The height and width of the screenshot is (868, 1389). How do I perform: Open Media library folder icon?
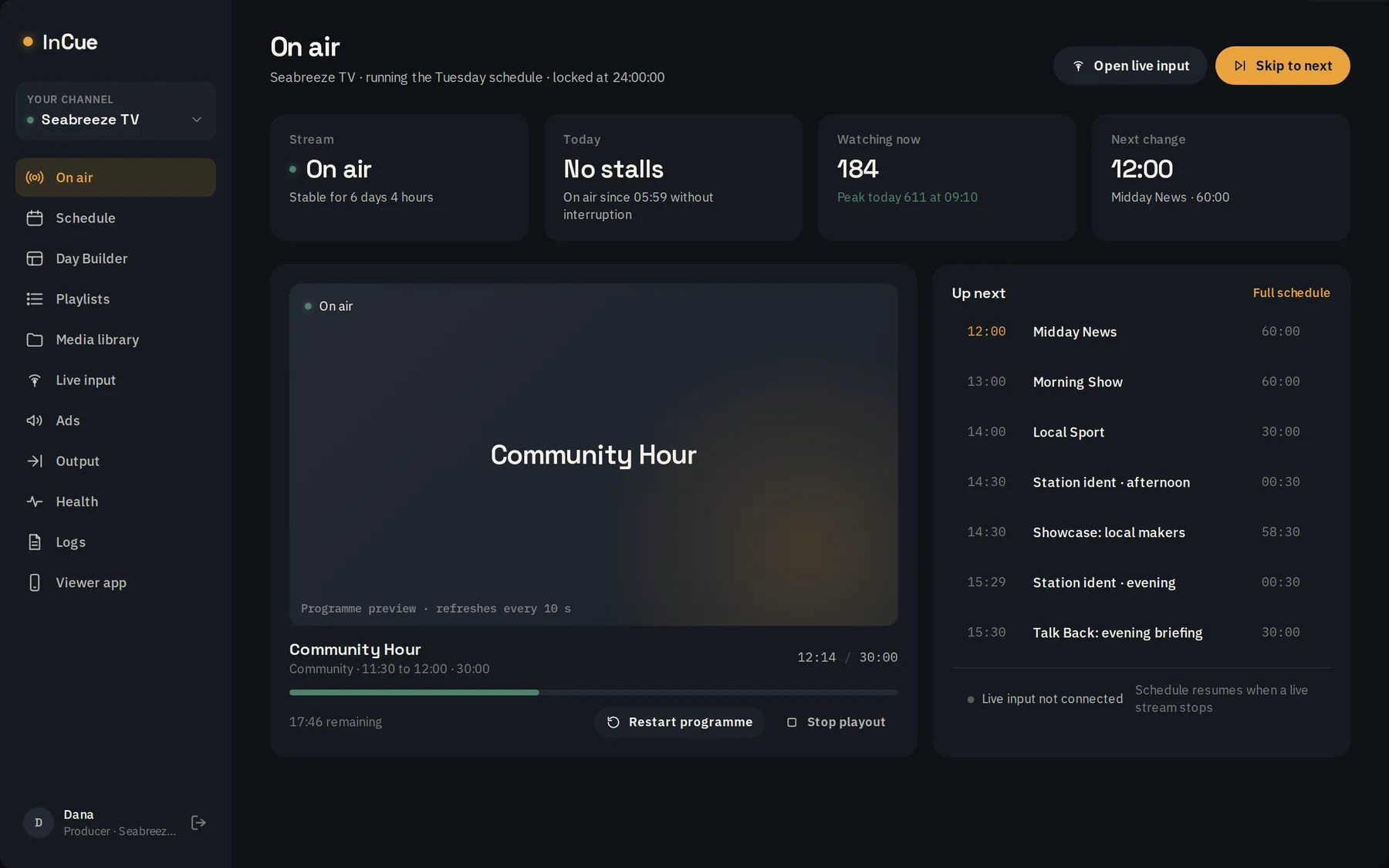coord(35,339)
